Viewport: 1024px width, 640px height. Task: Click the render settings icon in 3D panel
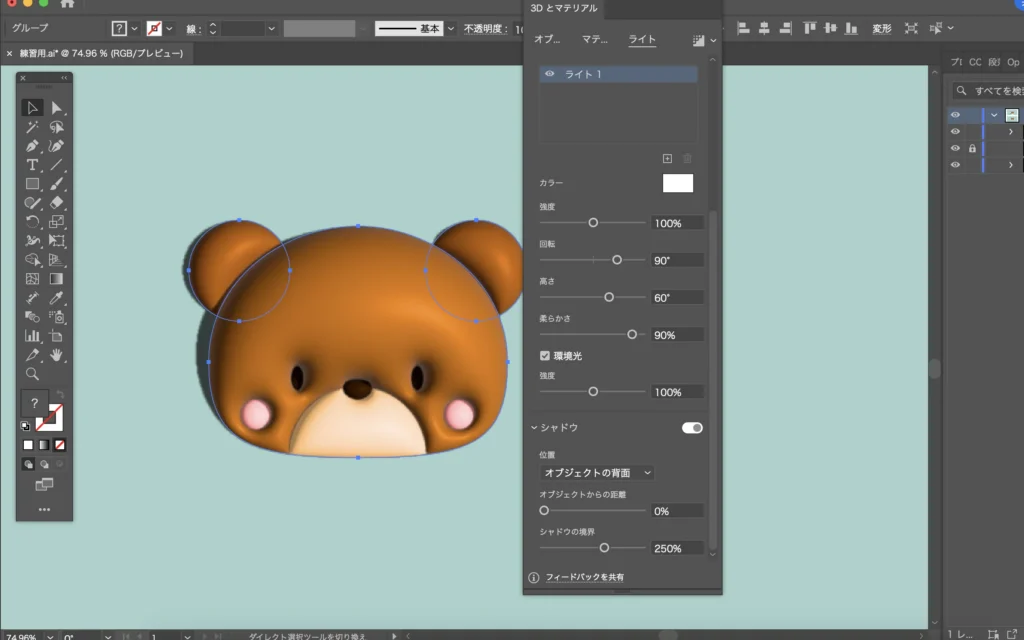[698, 40]
